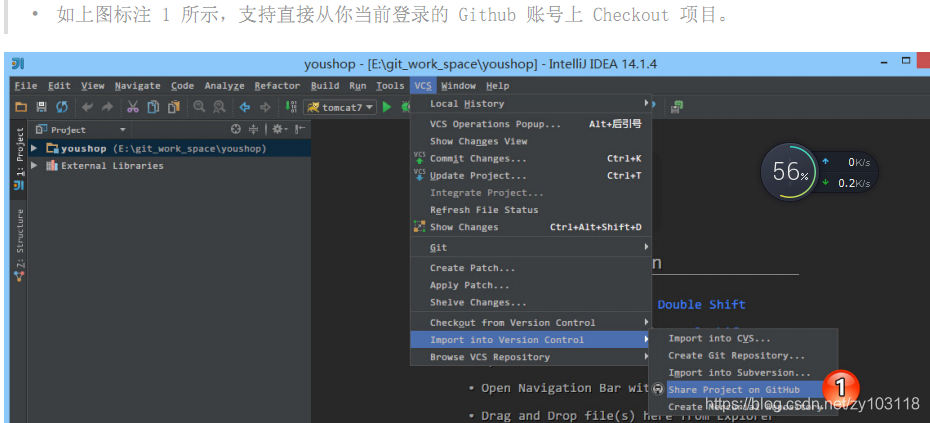This screenshot has width=930, height=423.
Task: Click the Redo arrow icon
Action: click(x=107, y=107)
